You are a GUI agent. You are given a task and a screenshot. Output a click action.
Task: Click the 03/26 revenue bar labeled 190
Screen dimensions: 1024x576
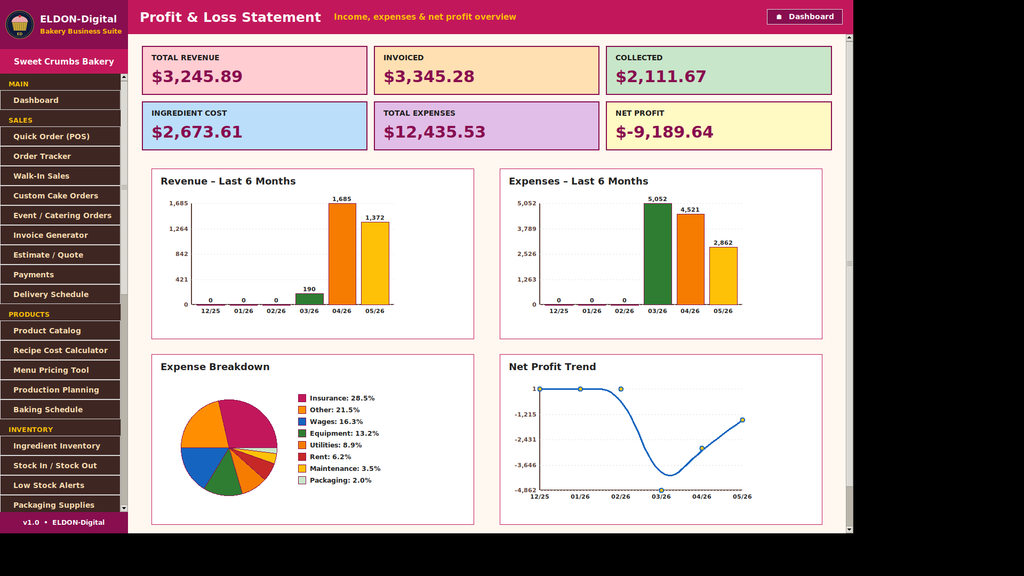[x=310, y=299]
